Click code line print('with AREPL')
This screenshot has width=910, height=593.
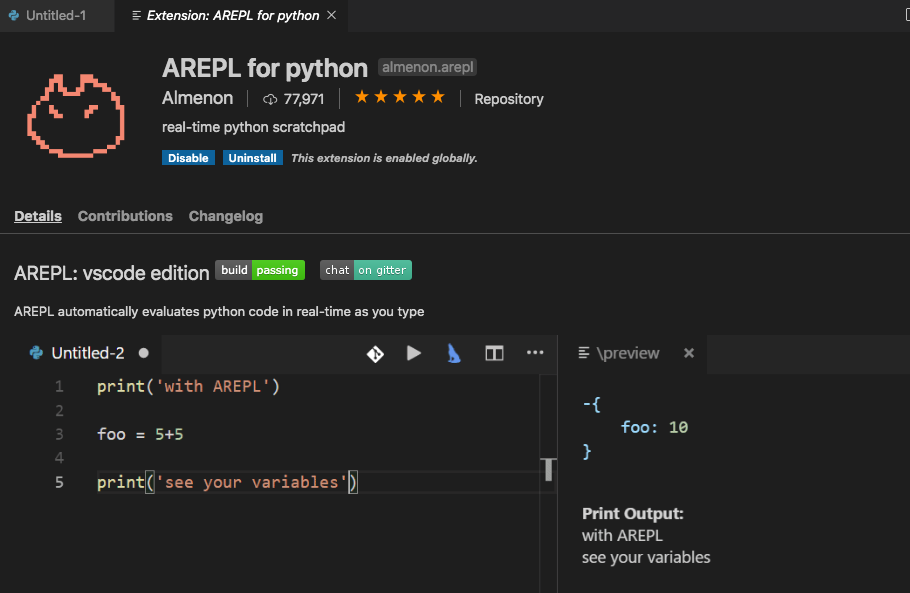[x=188, y=386]
